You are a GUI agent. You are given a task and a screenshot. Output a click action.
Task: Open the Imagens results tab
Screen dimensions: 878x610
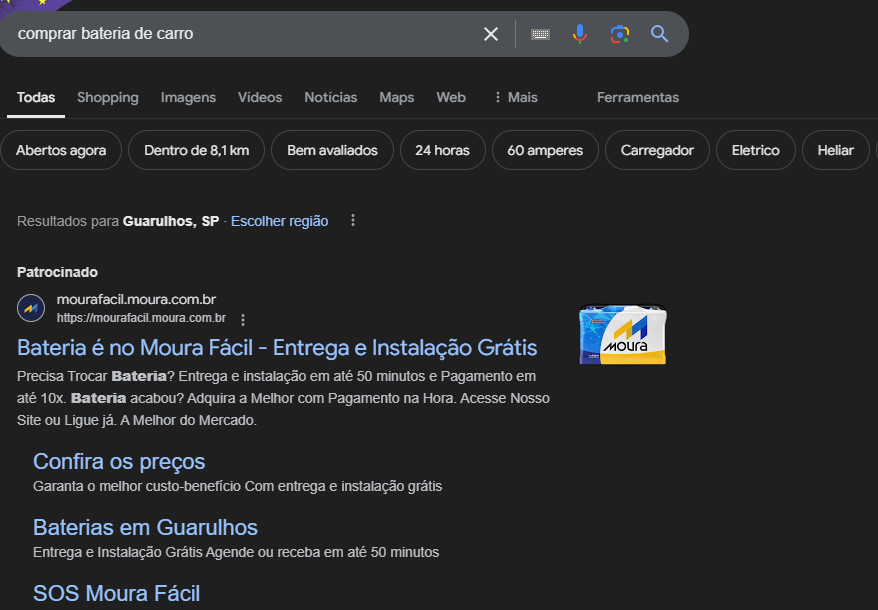coord(187,97)
